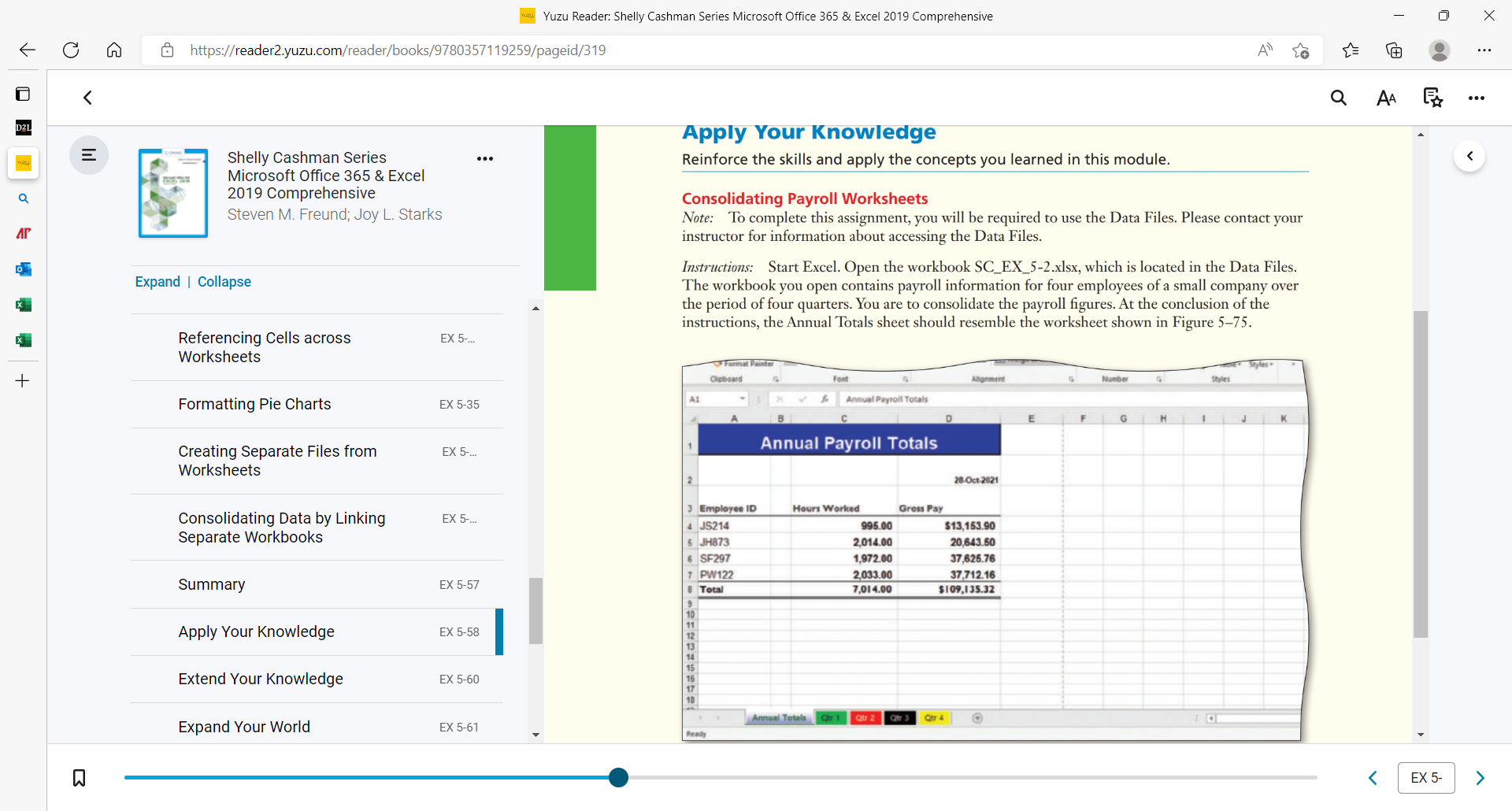Open Creating Separate Files from Worksheets section
The height and width of the screenshot is (811, 1512).
click(317, 461)
